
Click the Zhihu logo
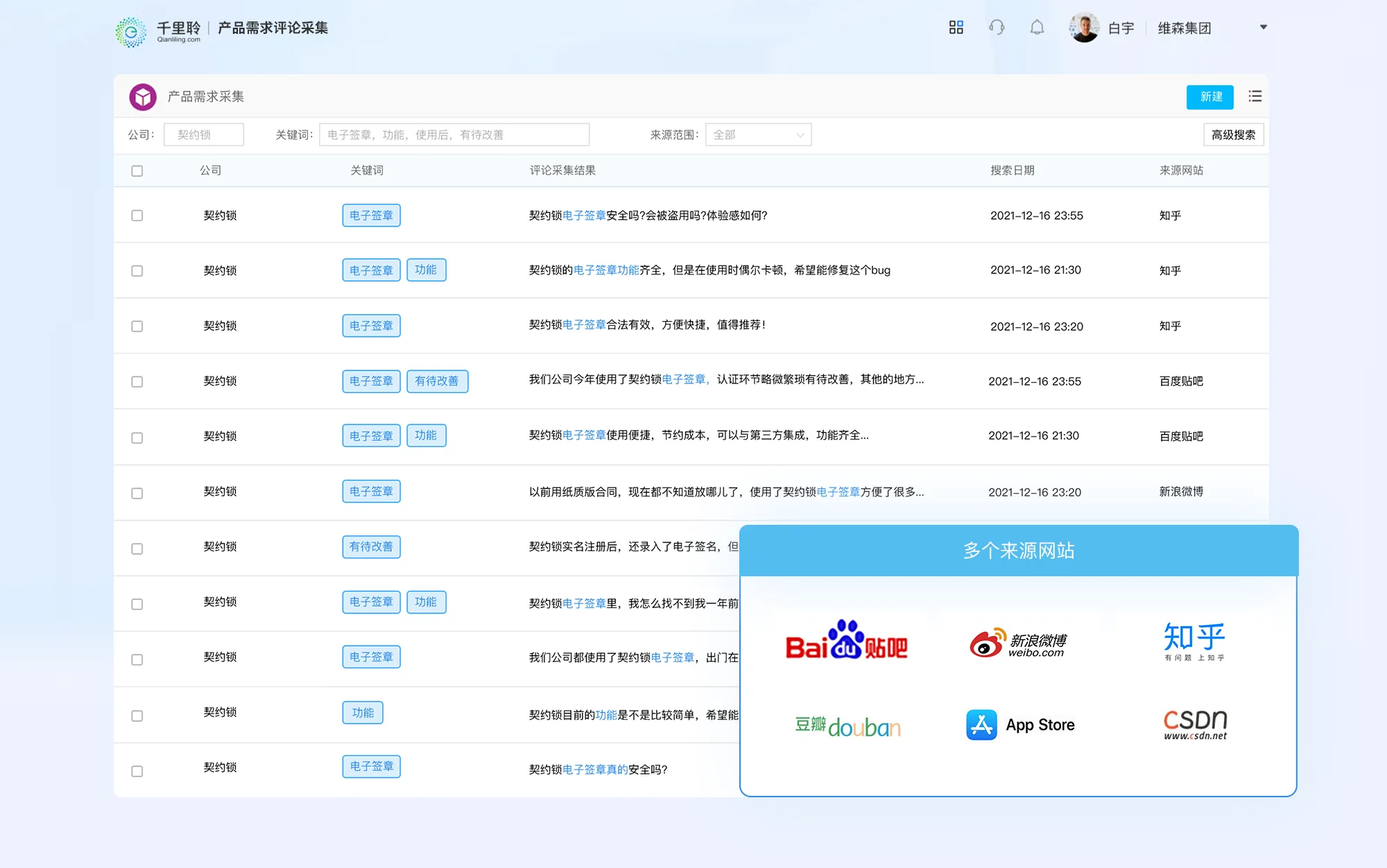click(x=1194, y=641)
